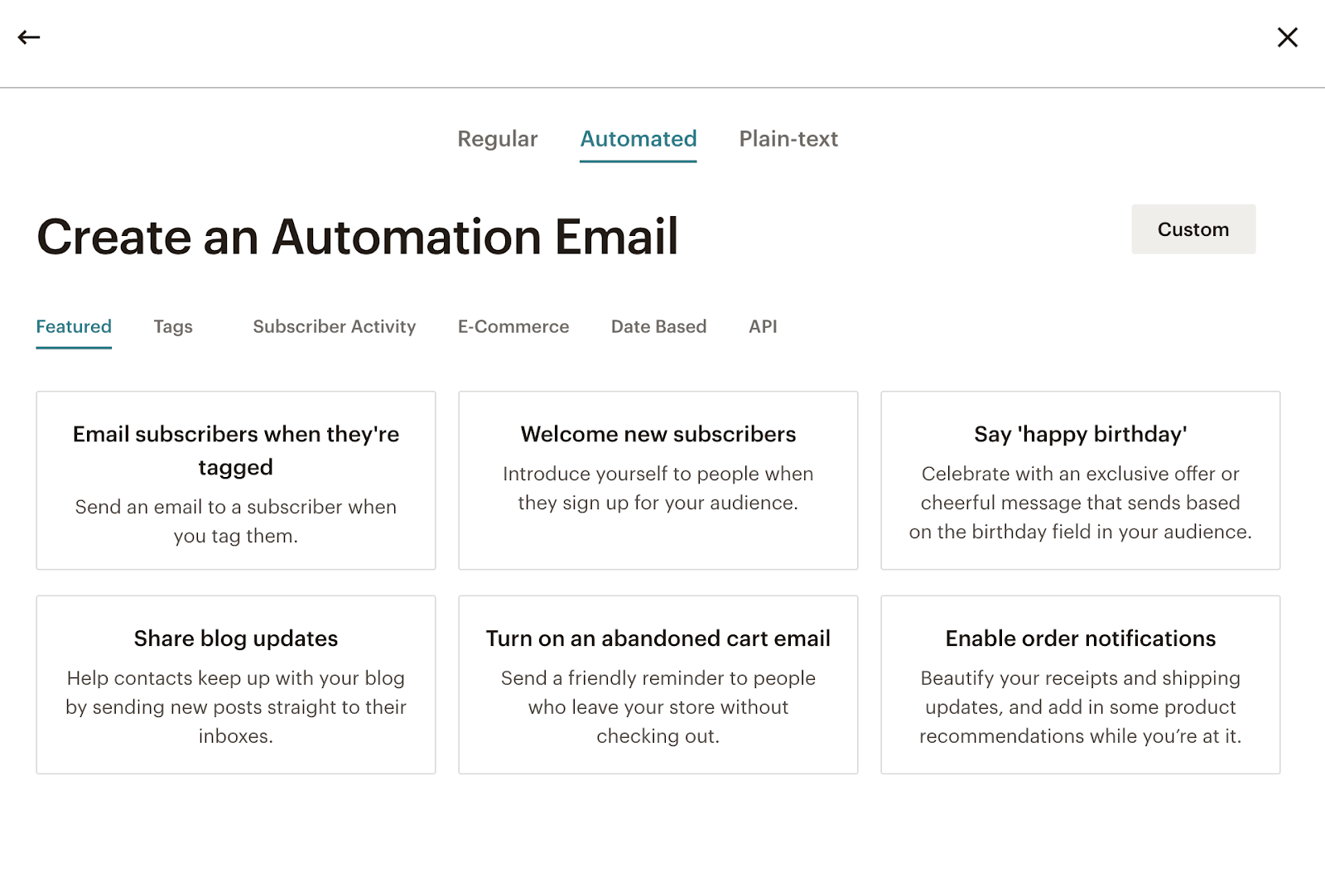The height and width of the screenshot is (896, 1325).
Task: Choose 'Email subscribers when they're tagged' card
Action: (236, 480)
